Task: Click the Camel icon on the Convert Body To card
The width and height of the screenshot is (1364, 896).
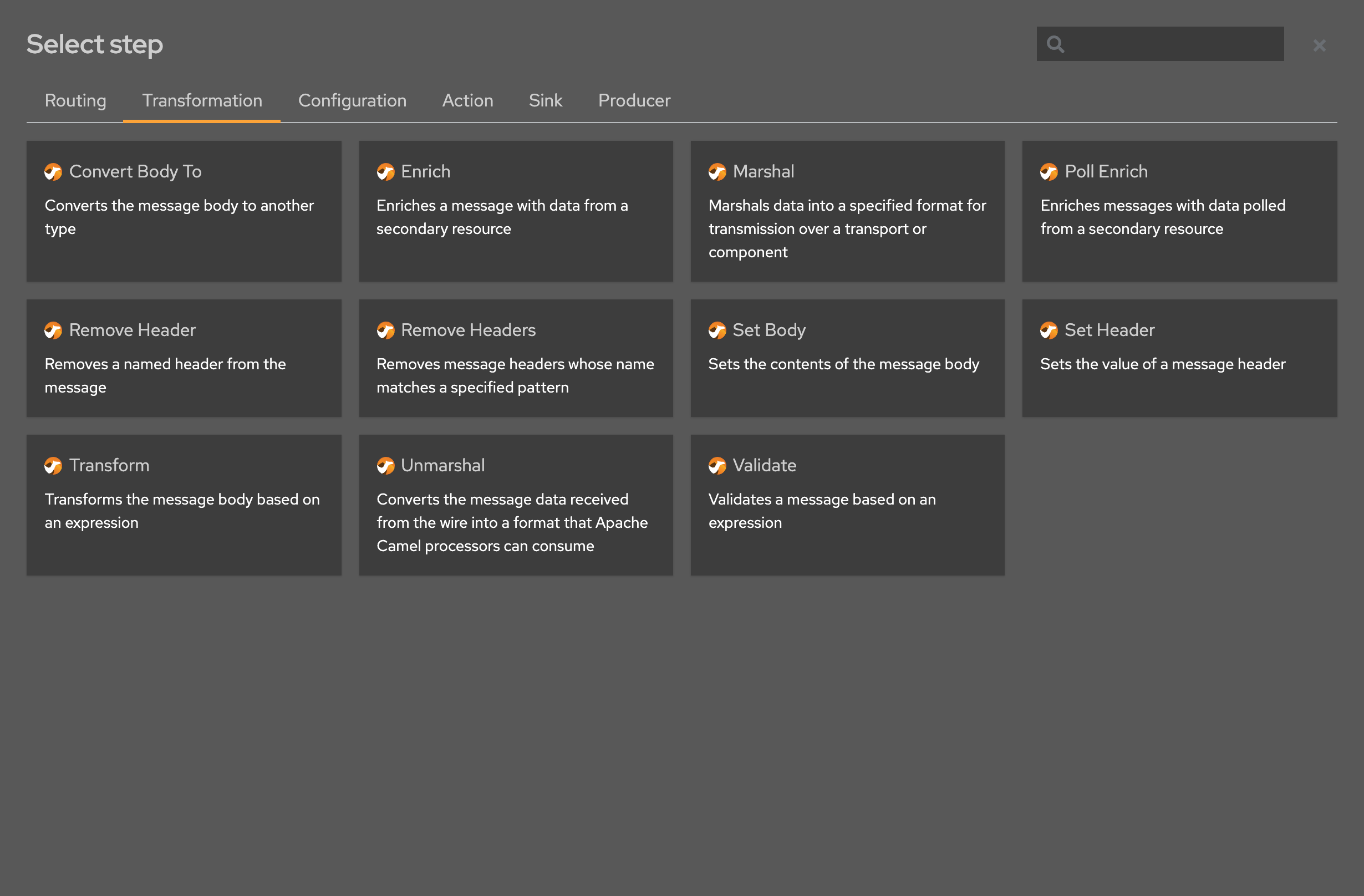Action: (53, 171)
